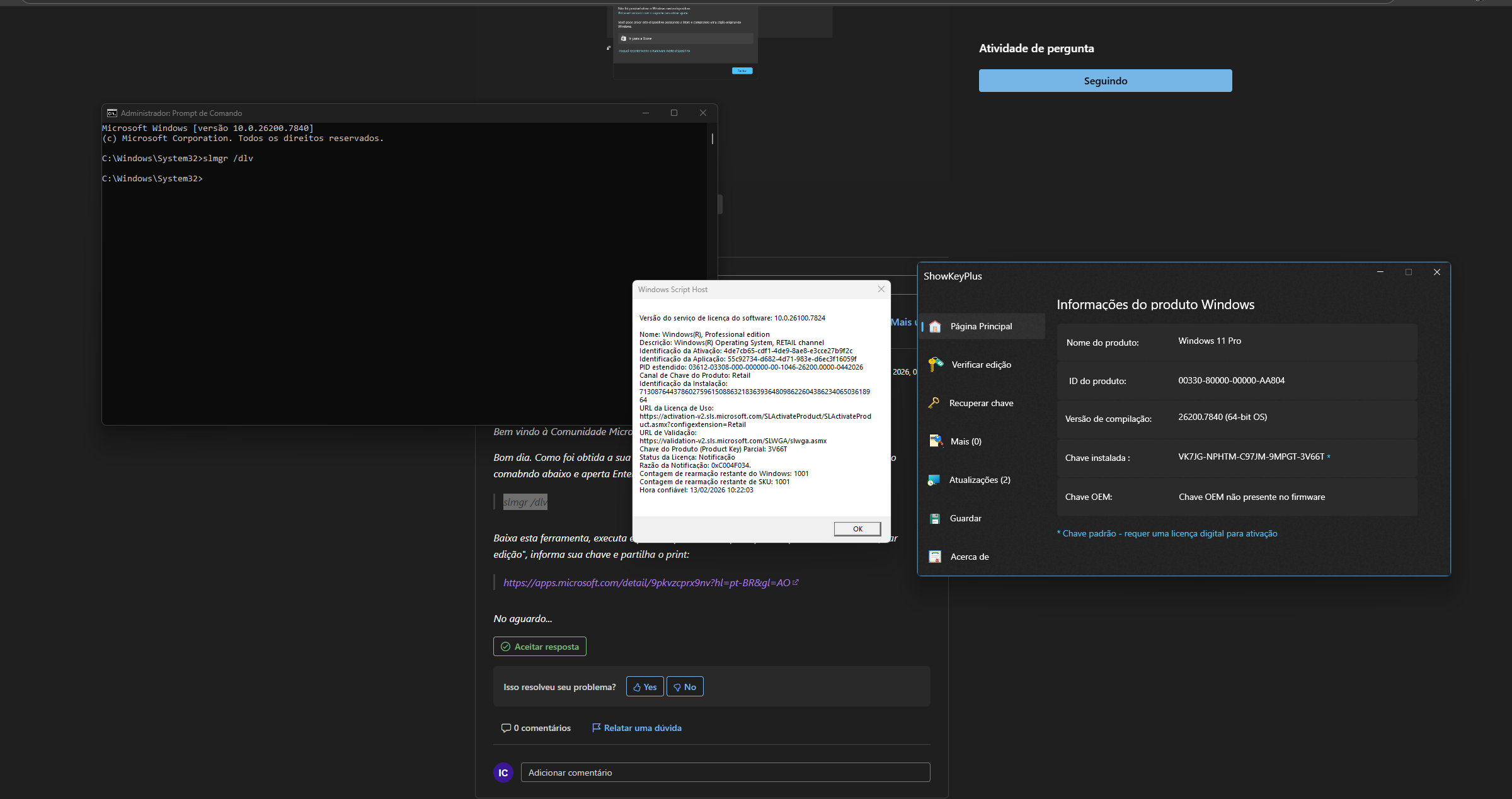Image resolution: width=1512 pixels, height=799 pixels.
Task: Click the Atualizações (2) icon
Action: pyautogui.click(x=934, y=480)
